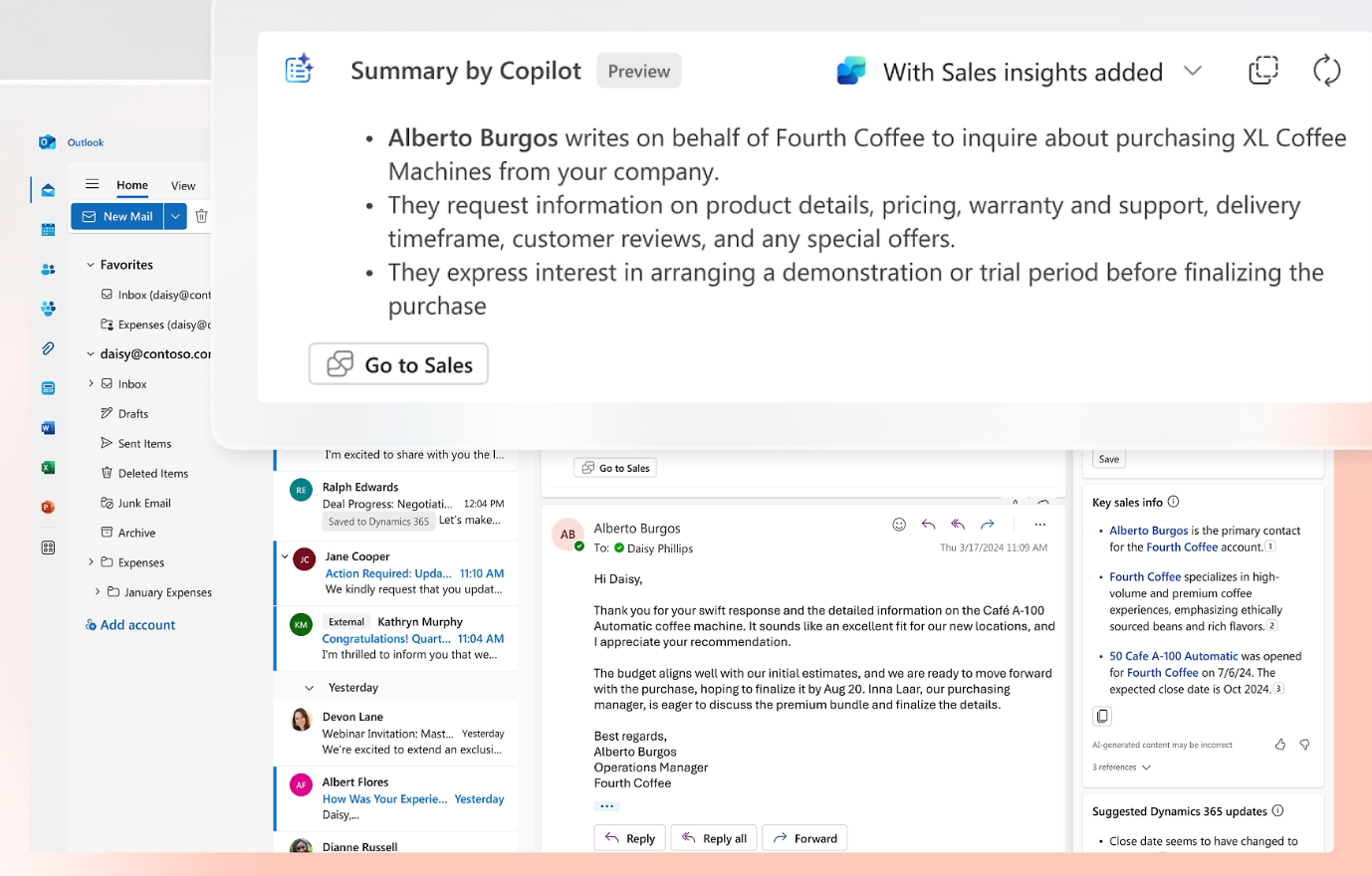Click the New Mail button
The height and width of the screenshot is (876, 1372).
(x=117, y=216)
